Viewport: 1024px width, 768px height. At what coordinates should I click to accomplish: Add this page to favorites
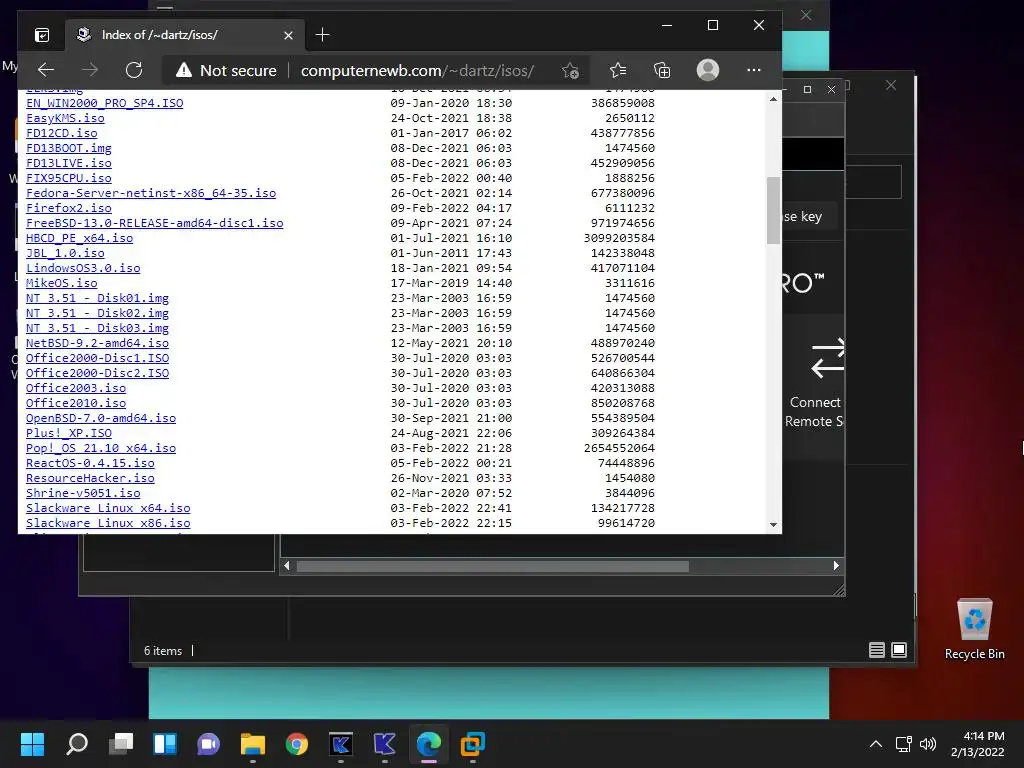(570, 71)
